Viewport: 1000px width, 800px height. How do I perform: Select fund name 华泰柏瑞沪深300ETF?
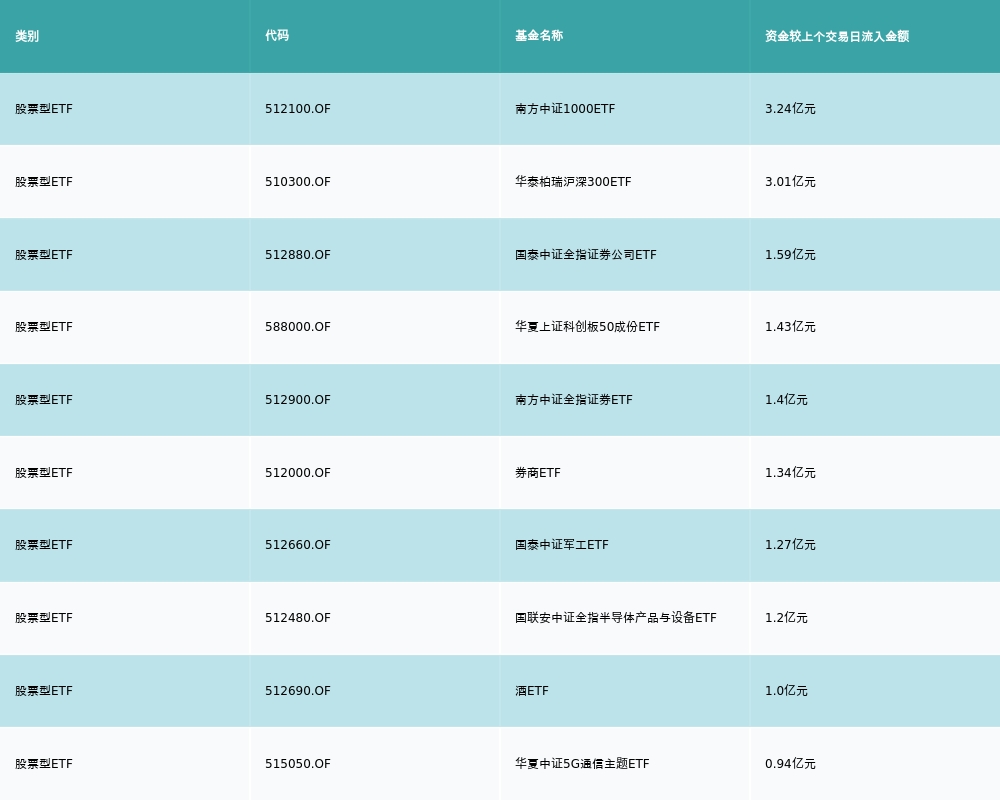[x=573, y=182]
